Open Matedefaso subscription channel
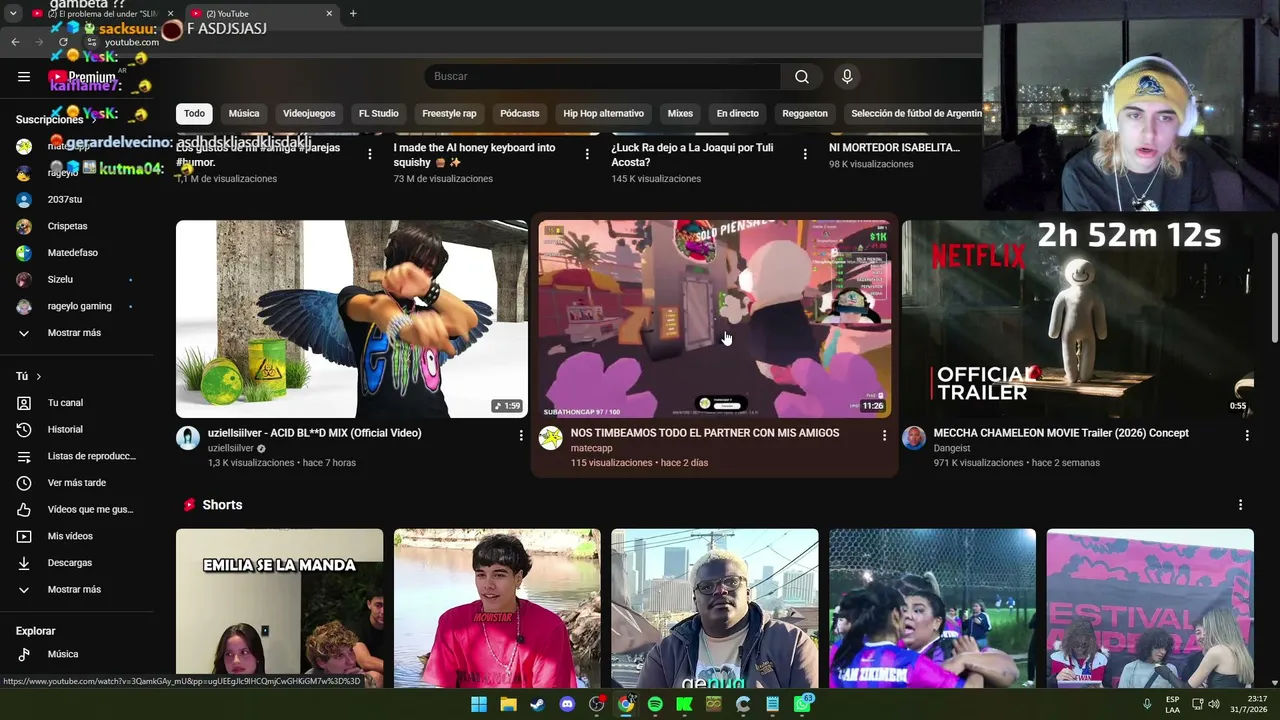The image size is (1280, 720). pyautogui.click(x=80, y=253)
